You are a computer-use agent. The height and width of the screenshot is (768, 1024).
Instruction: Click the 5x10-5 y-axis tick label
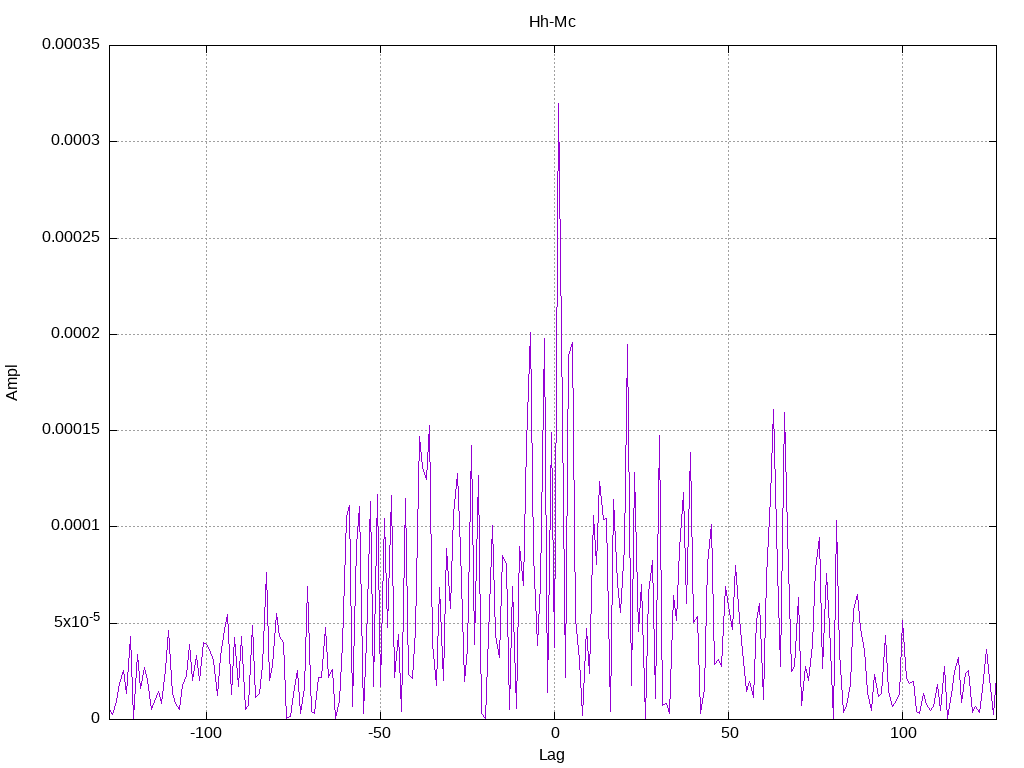(x=77, y=620)
